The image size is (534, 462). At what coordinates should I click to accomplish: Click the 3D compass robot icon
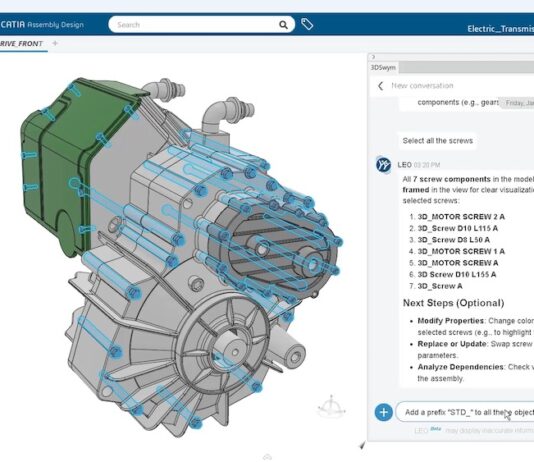click(331, 407)
